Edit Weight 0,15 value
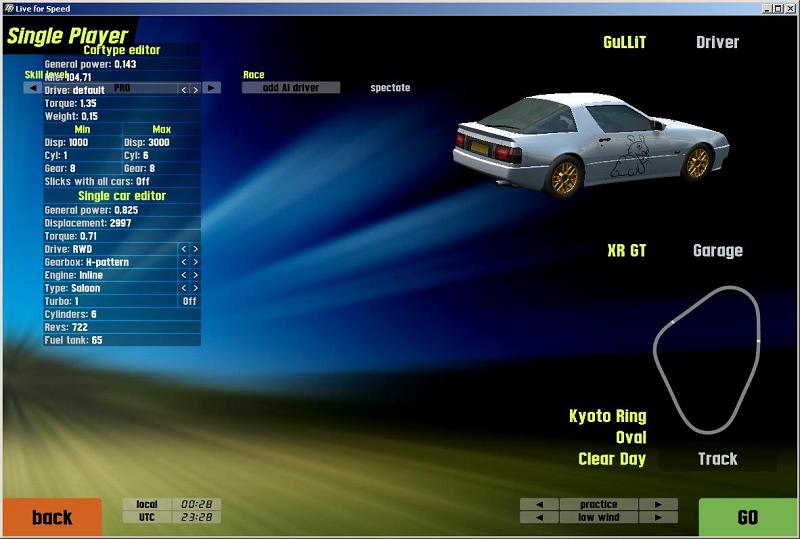800x539 pixels. [x=122, y=116]
